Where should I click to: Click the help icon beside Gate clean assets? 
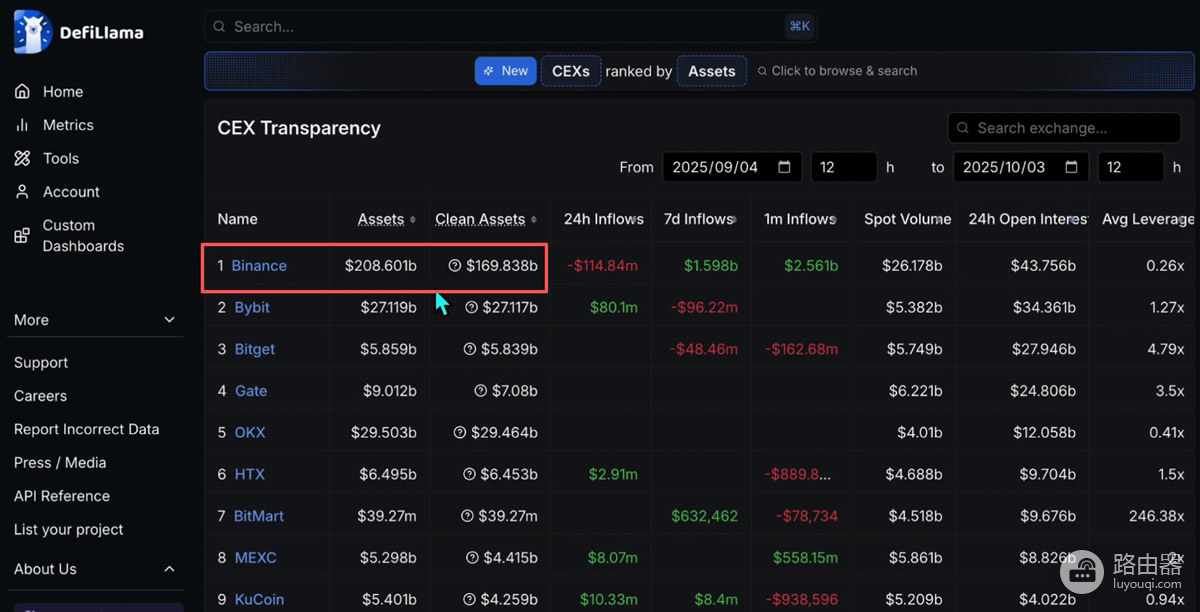point(480,391)
